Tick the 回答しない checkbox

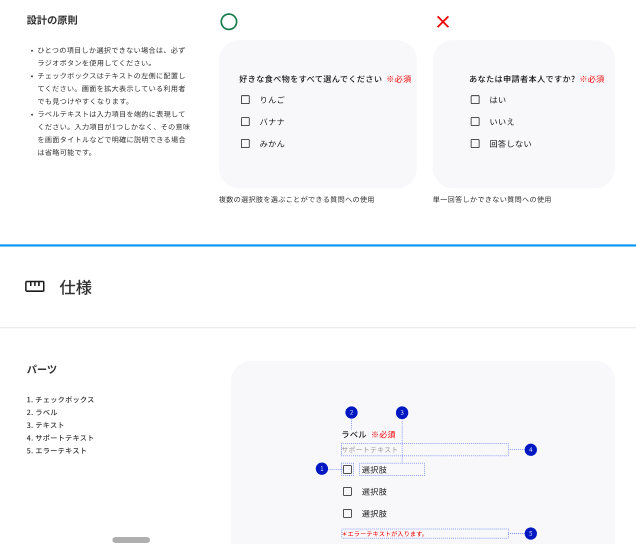475,143
